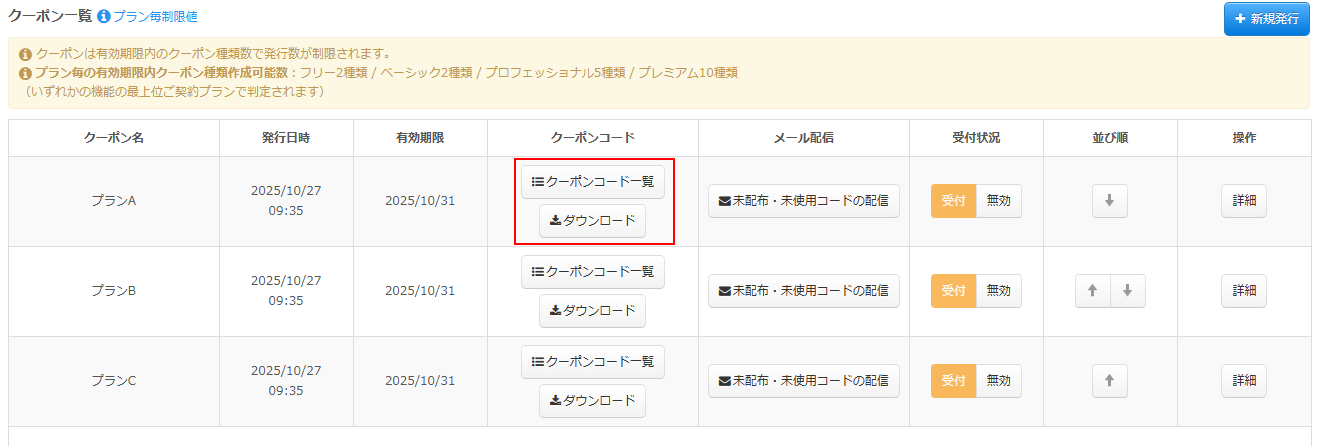Move プランC up with arrow icon
1320x446 pixels.
coord(1109,381)
